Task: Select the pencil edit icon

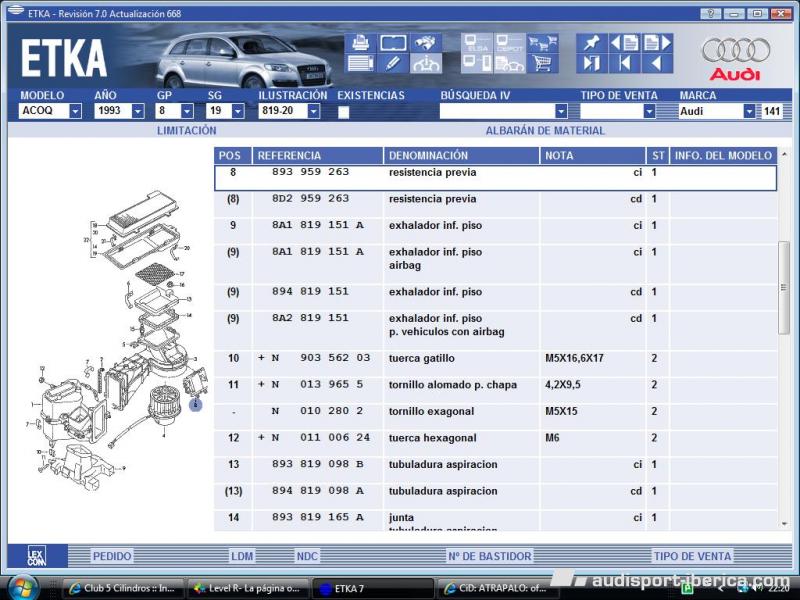Action: pos(393,63)
